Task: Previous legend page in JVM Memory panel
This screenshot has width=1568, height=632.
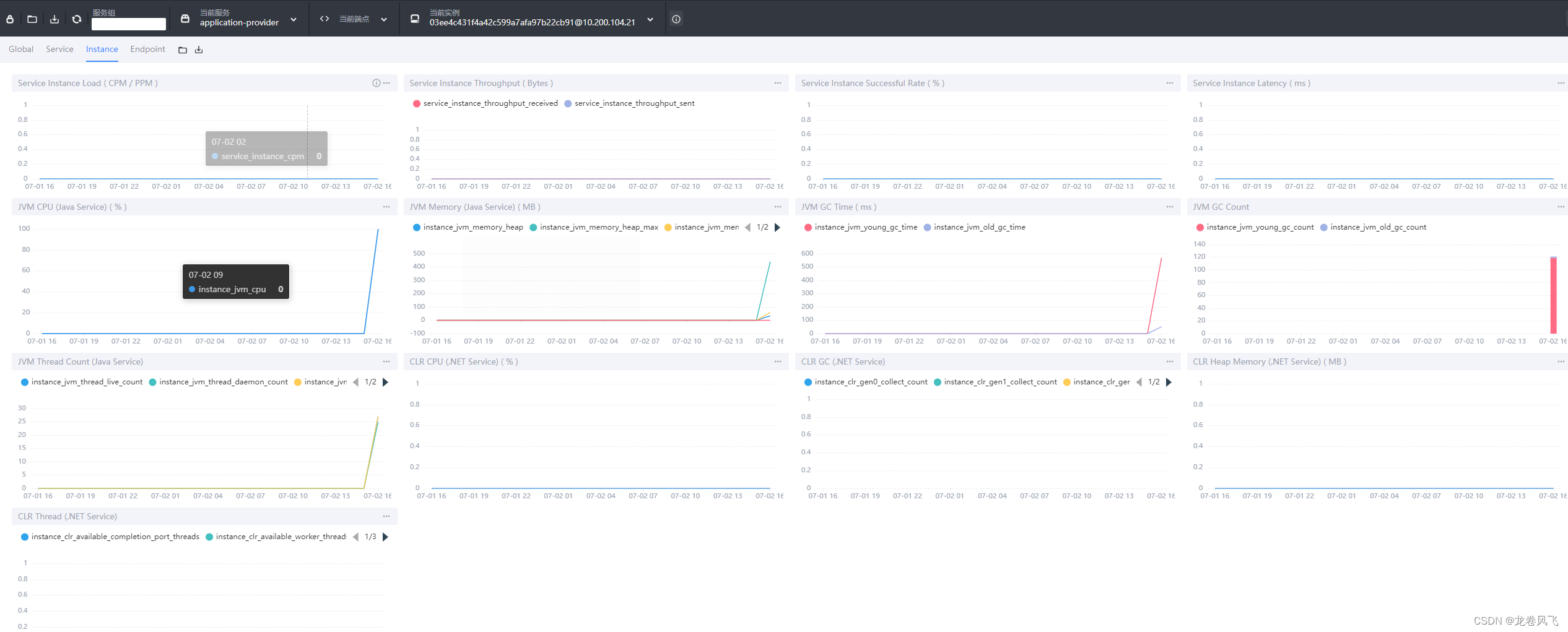Action: 747,227
